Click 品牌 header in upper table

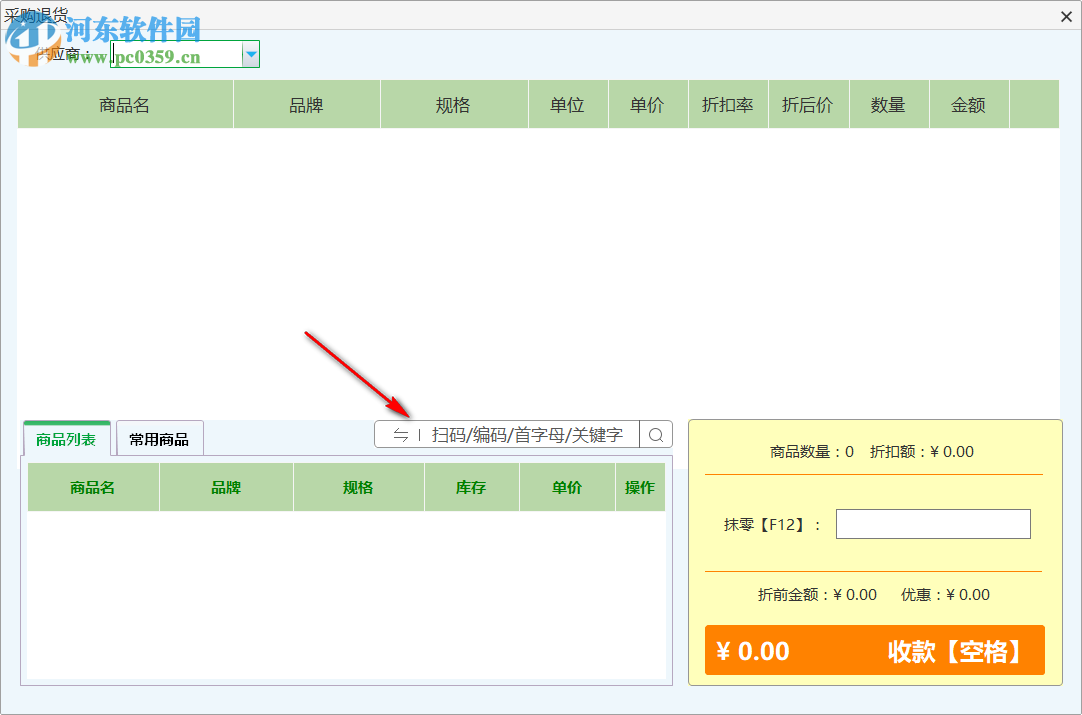[306, 105]
